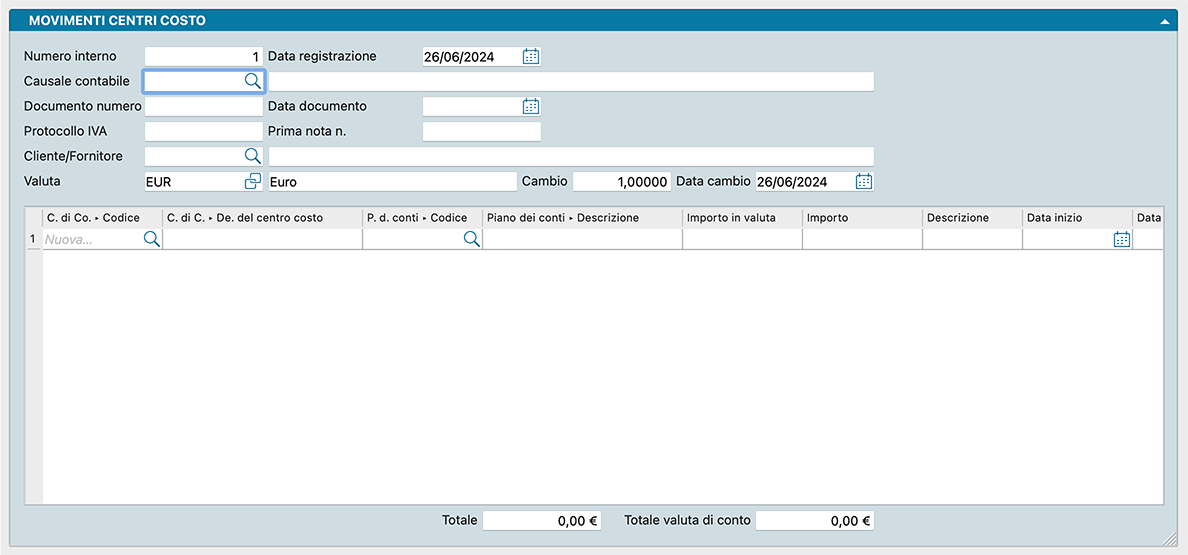1188x555 pixels.
Task: Open the Valuta currency selector icon
Action: click(x=253, y=181)
